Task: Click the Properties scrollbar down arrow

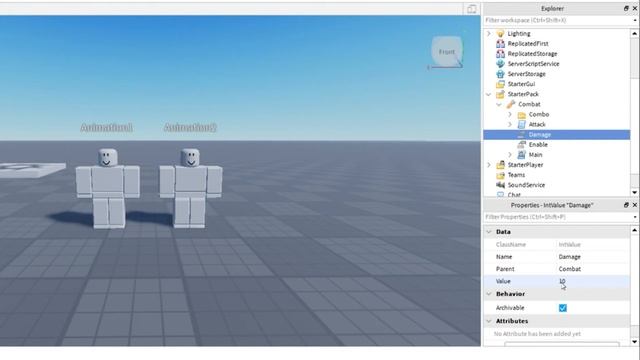Action: [x=635, y=342]
